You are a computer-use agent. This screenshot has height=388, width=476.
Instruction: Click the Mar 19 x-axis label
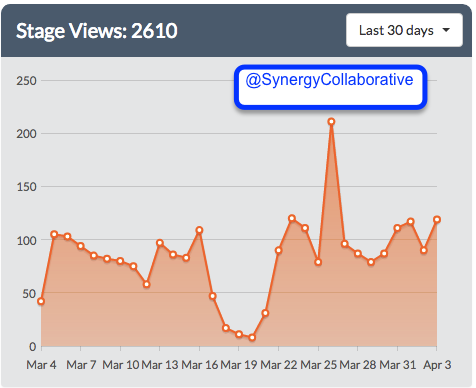239,365
